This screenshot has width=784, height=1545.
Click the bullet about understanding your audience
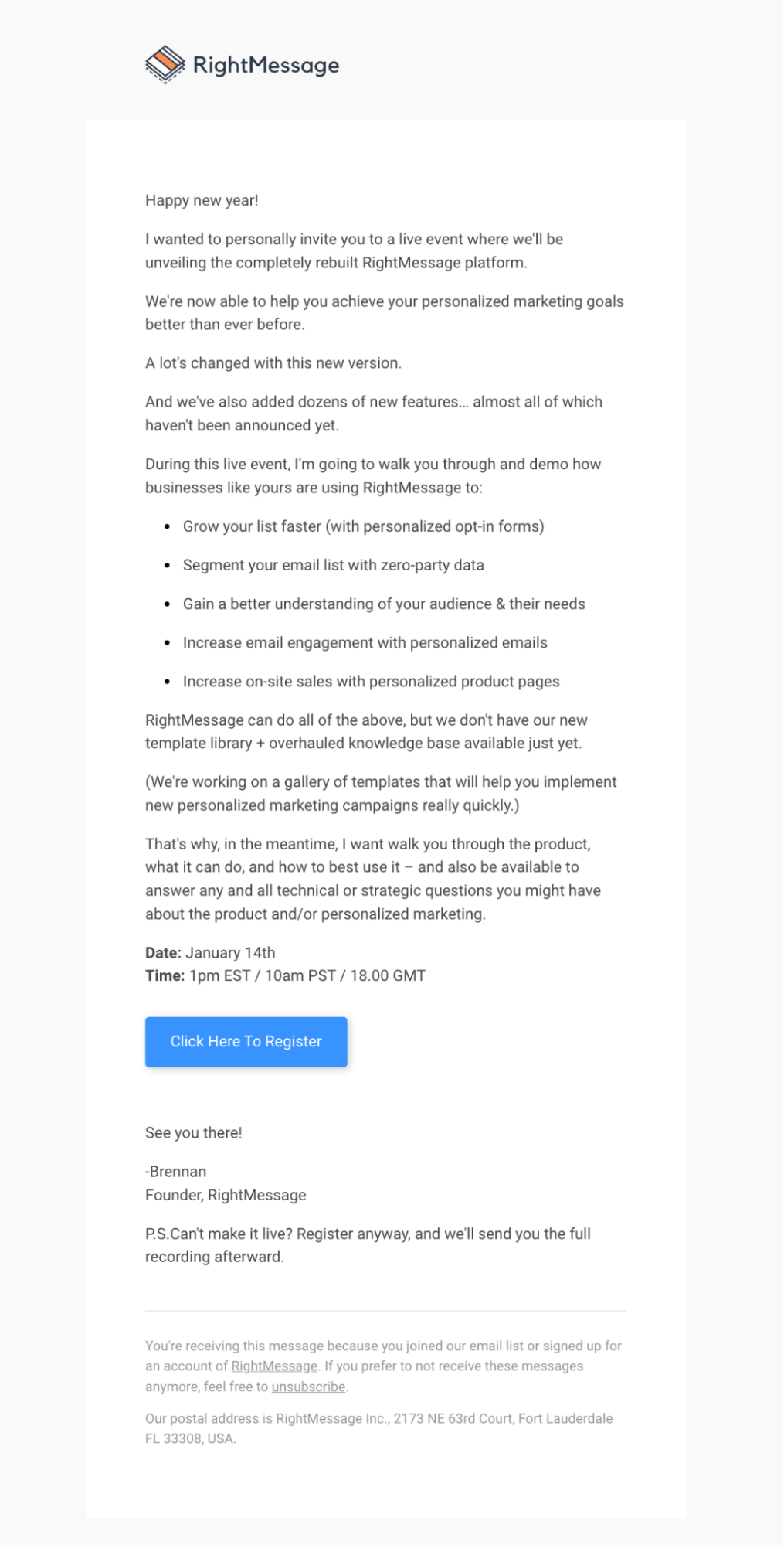pos(385,604)
